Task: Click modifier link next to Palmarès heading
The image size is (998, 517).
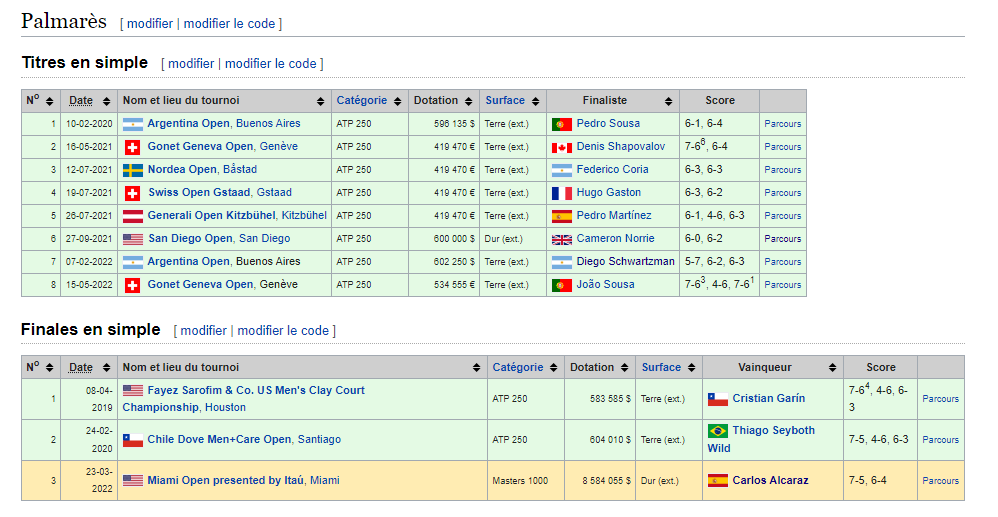Action: (x=150, y=24)
